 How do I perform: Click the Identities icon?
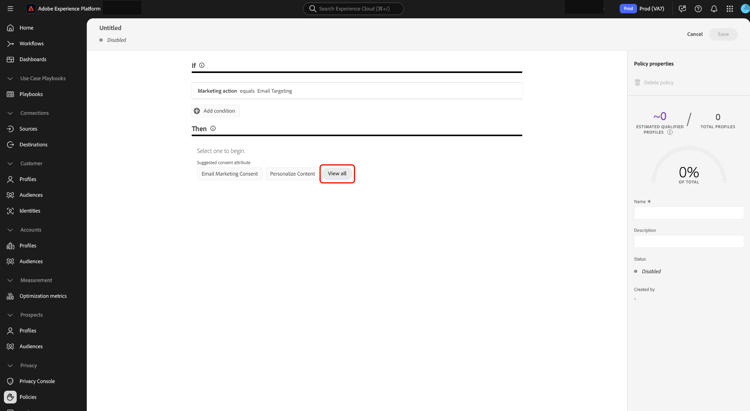tap(10, 211)
